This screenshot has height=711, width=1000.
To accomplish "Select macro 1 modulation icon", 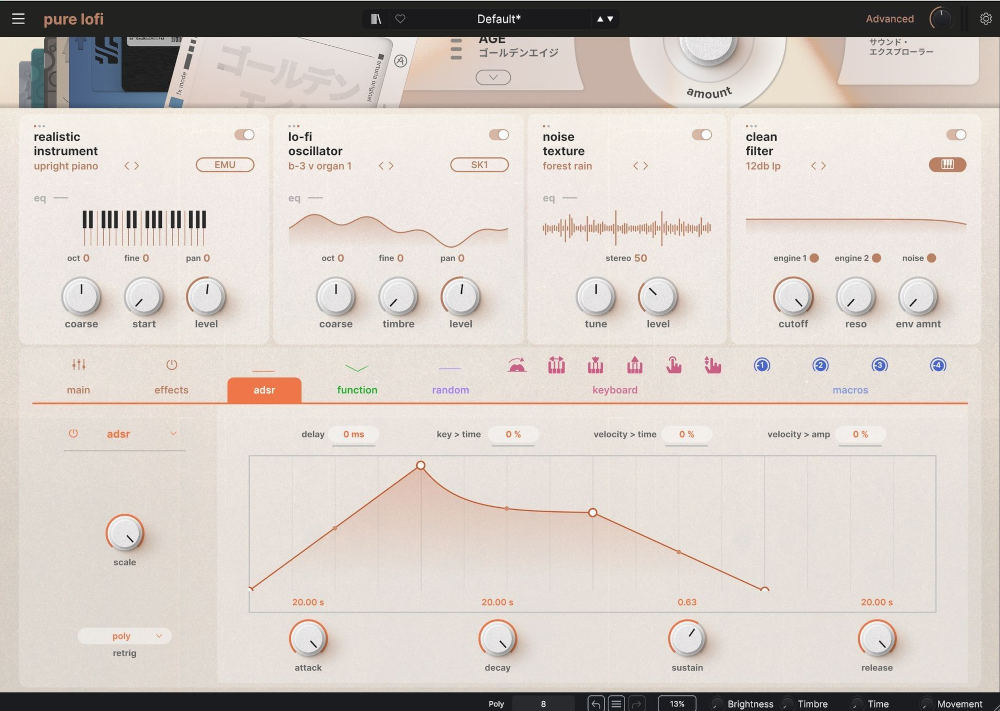I will point(761,366).
